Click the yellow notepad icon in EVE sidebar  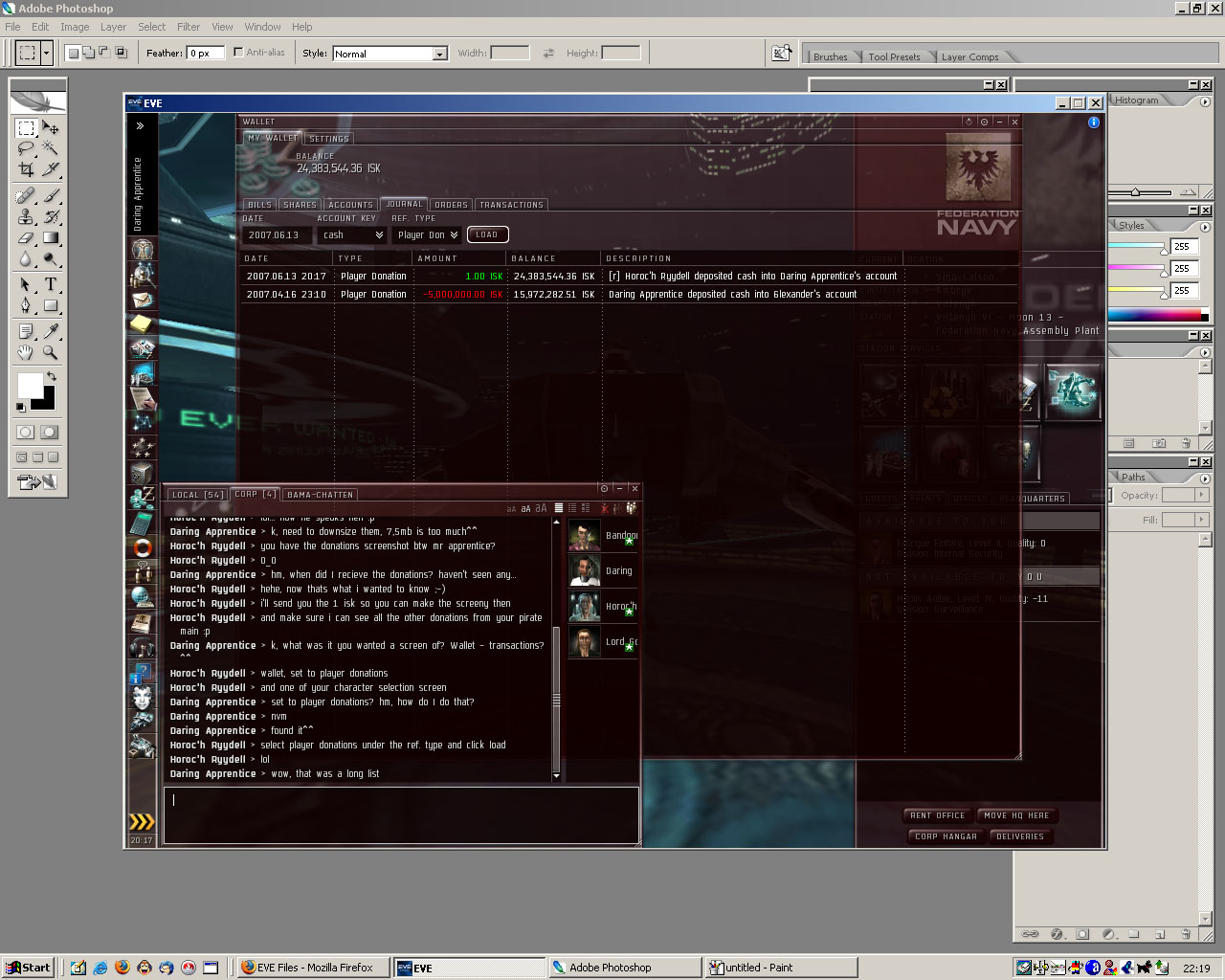pyautogui.click(x=143, y=324)
